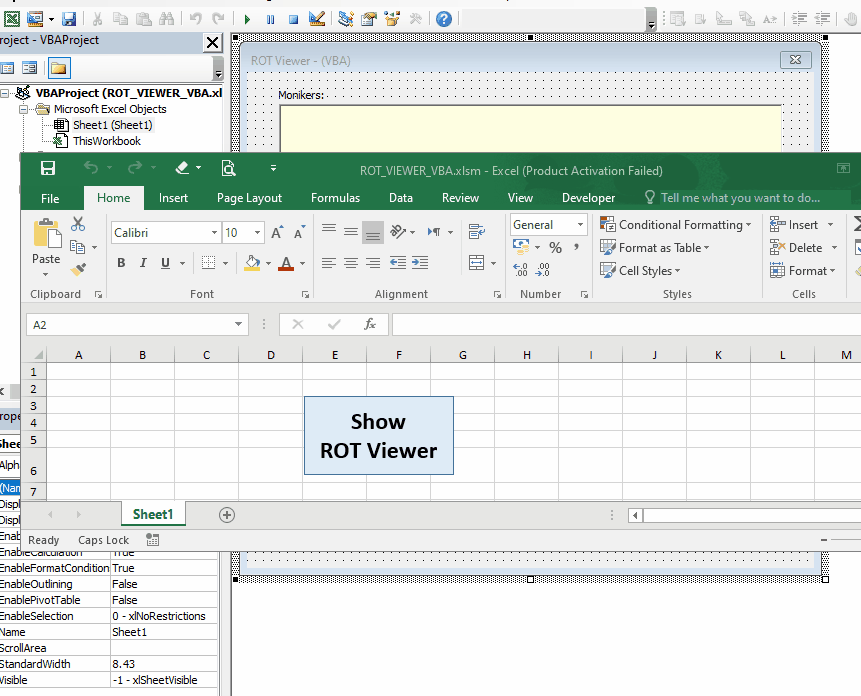The width and height of the screenshot is (861, 696).
Task: Toggle Bold formatting in Font group
Action: tap(121, 263)
